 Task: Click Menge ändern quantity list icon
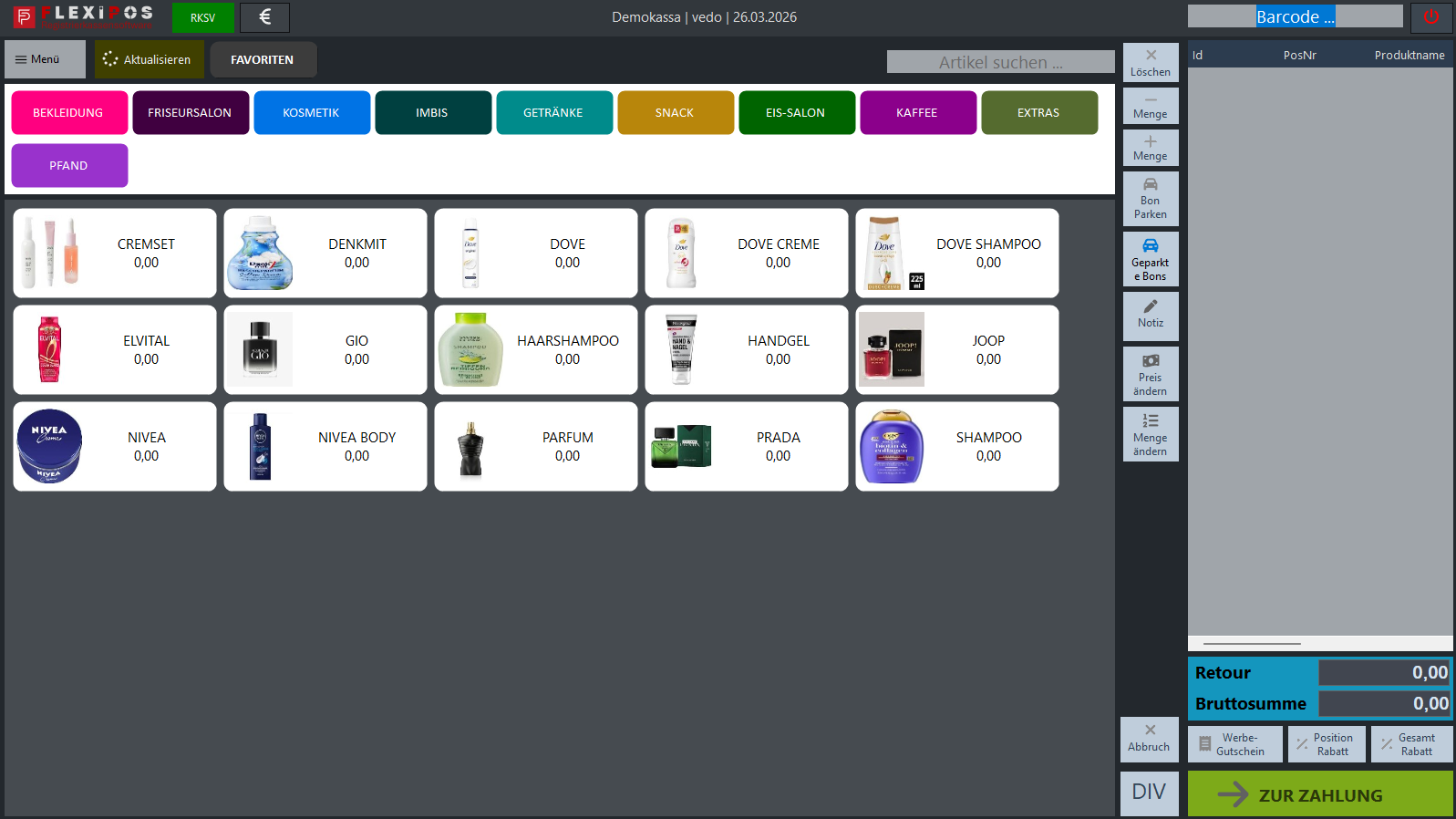tap(1151, 433)
